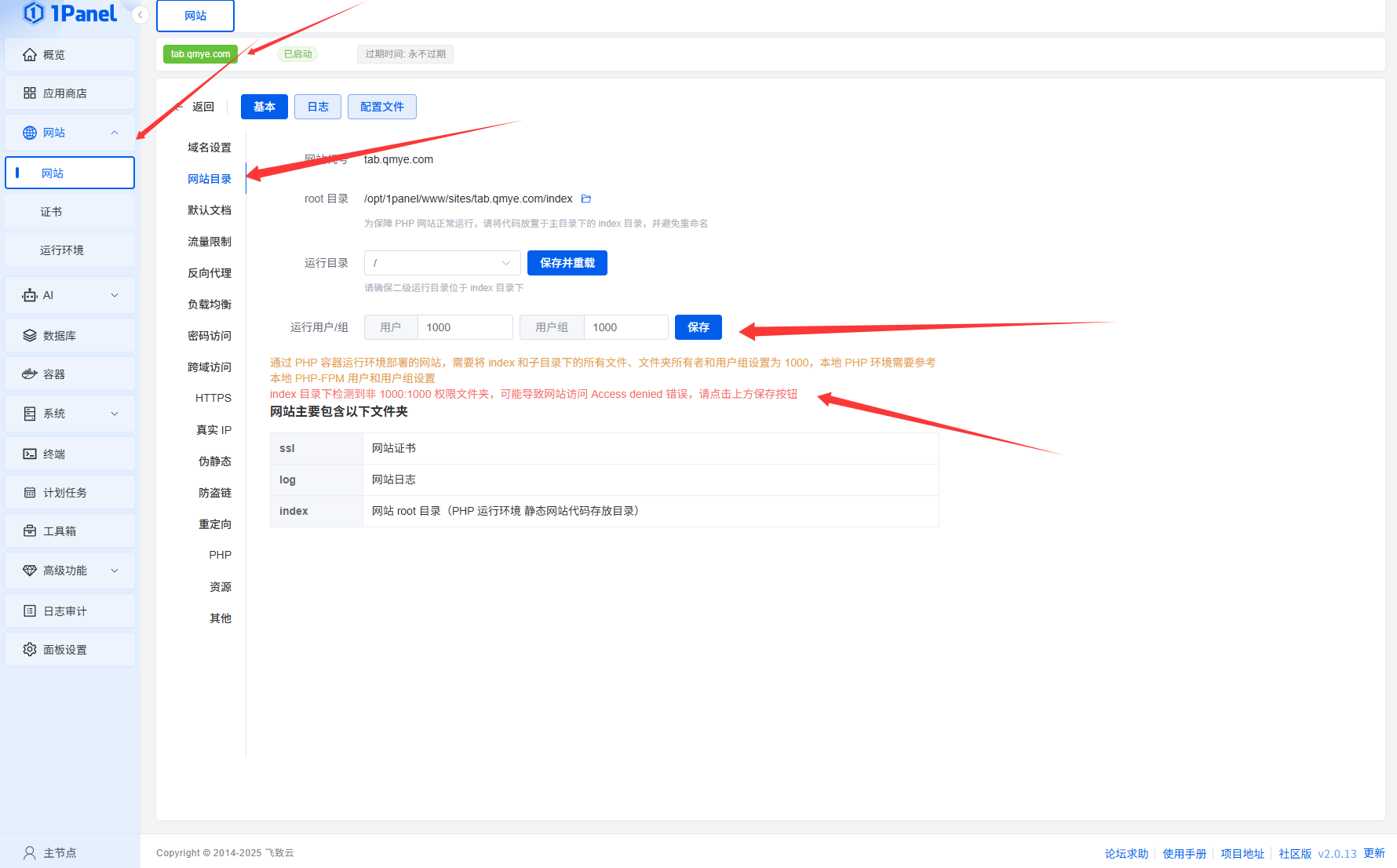Click 保存 button next to user group
Viewport: 1397px width, 868px height.
click(x=698, y=327)
